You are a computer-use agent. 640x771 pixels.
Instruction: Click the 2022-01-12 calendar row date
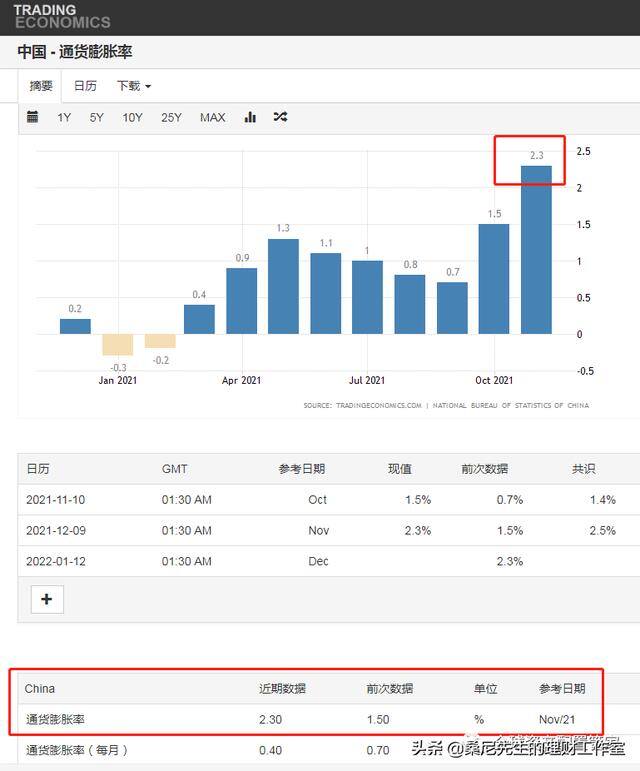click(x=56, y=561)
